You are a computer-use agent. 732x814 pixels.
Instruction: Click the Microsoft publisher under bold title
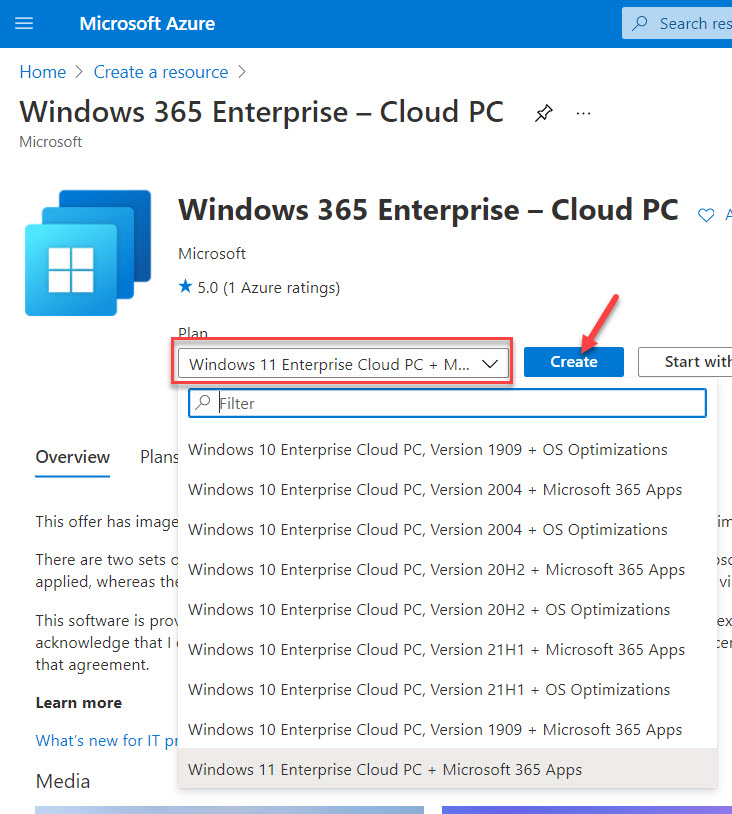click(x=212, y=253)
